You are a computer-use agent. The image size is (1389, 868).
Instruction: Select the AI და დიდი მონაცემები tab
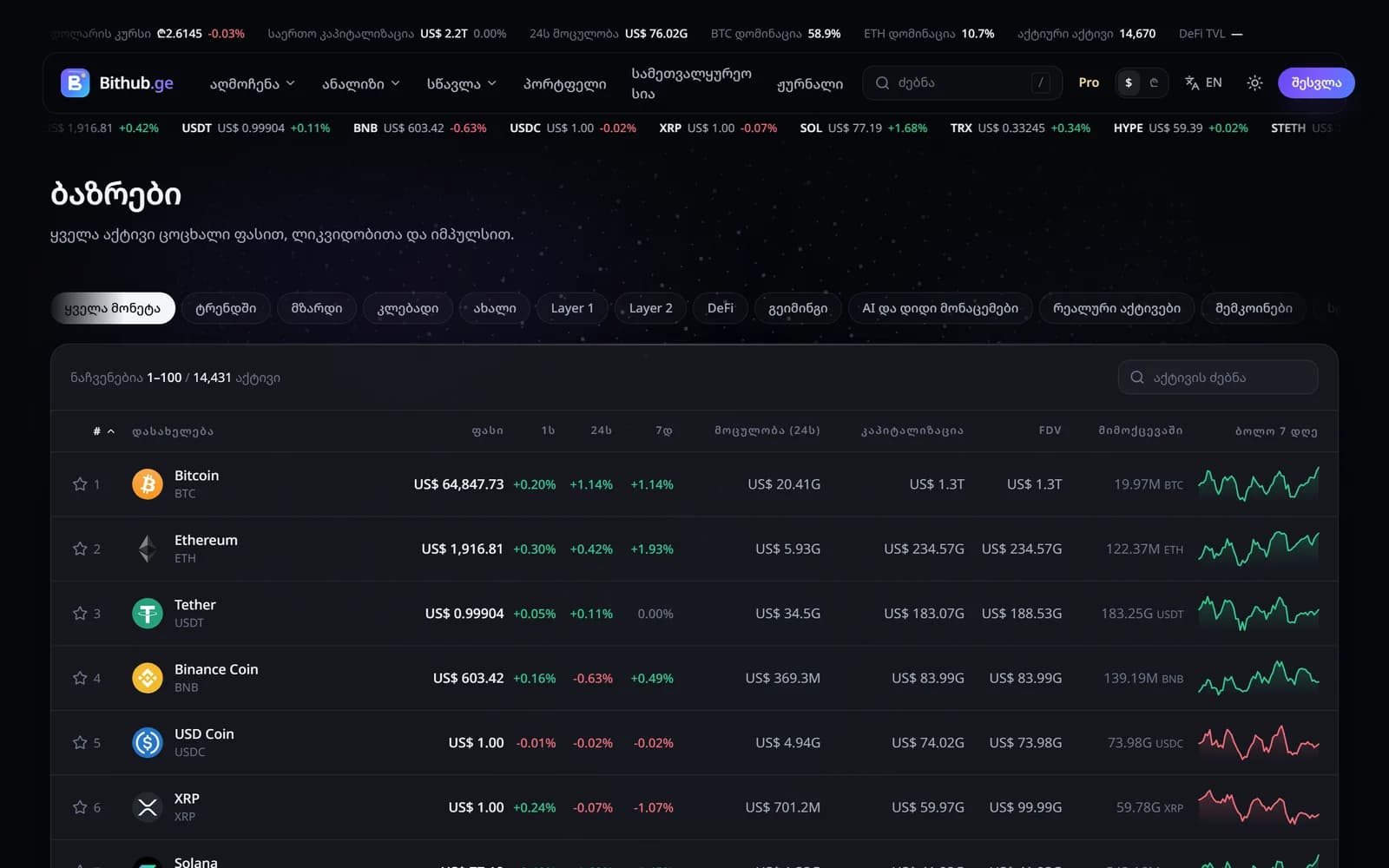940,308
